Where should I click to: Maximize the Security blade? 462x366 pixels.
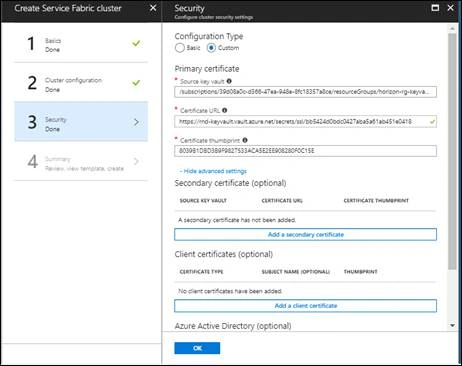435,8
